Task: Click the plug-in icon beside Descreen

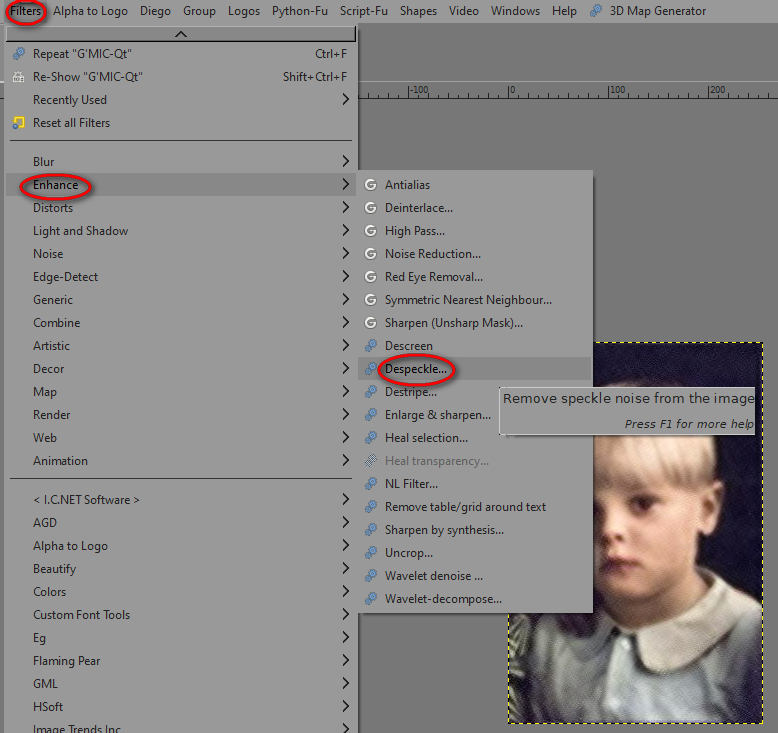Action: pyautogui.click(x=371, y=346)
